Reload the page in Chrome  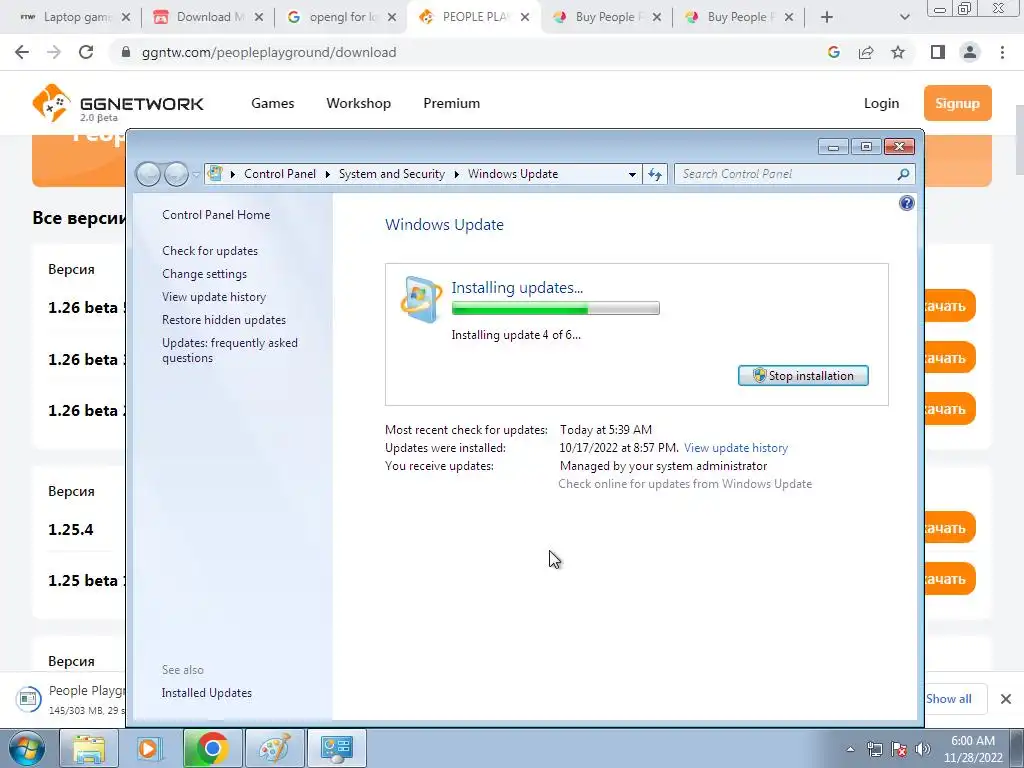pyautogui.click(x=86, y=52)
